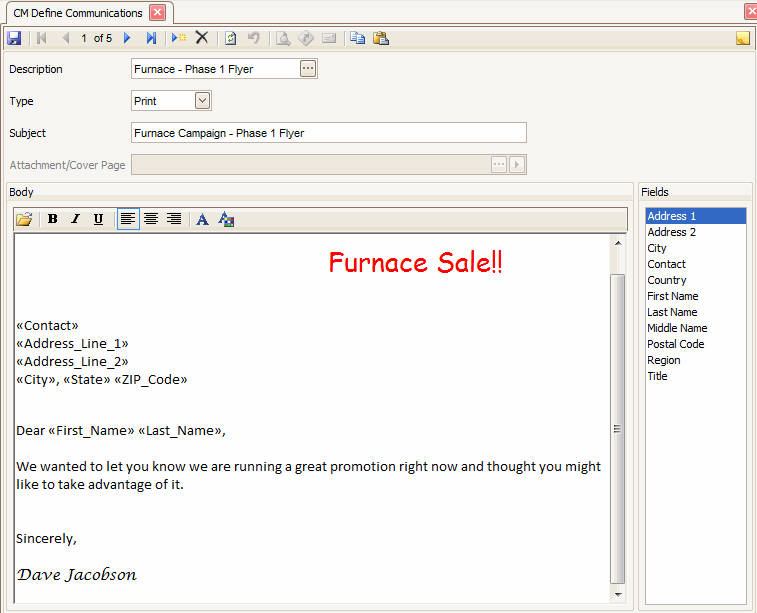The image size is (757, 613).
Task: Click the Save record icon
Action: [x=14, y=38]
